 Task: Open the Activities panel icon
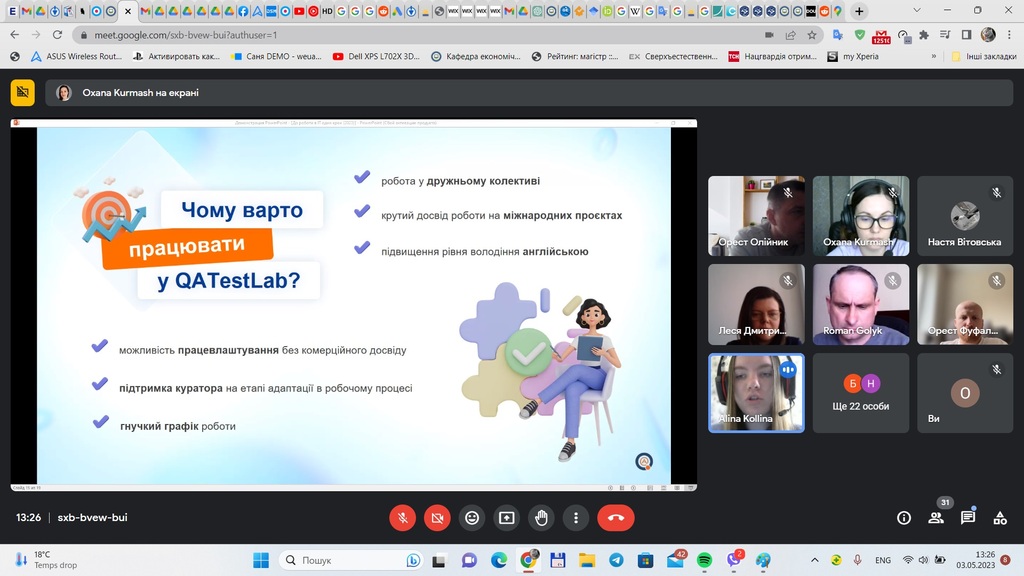1000,518
